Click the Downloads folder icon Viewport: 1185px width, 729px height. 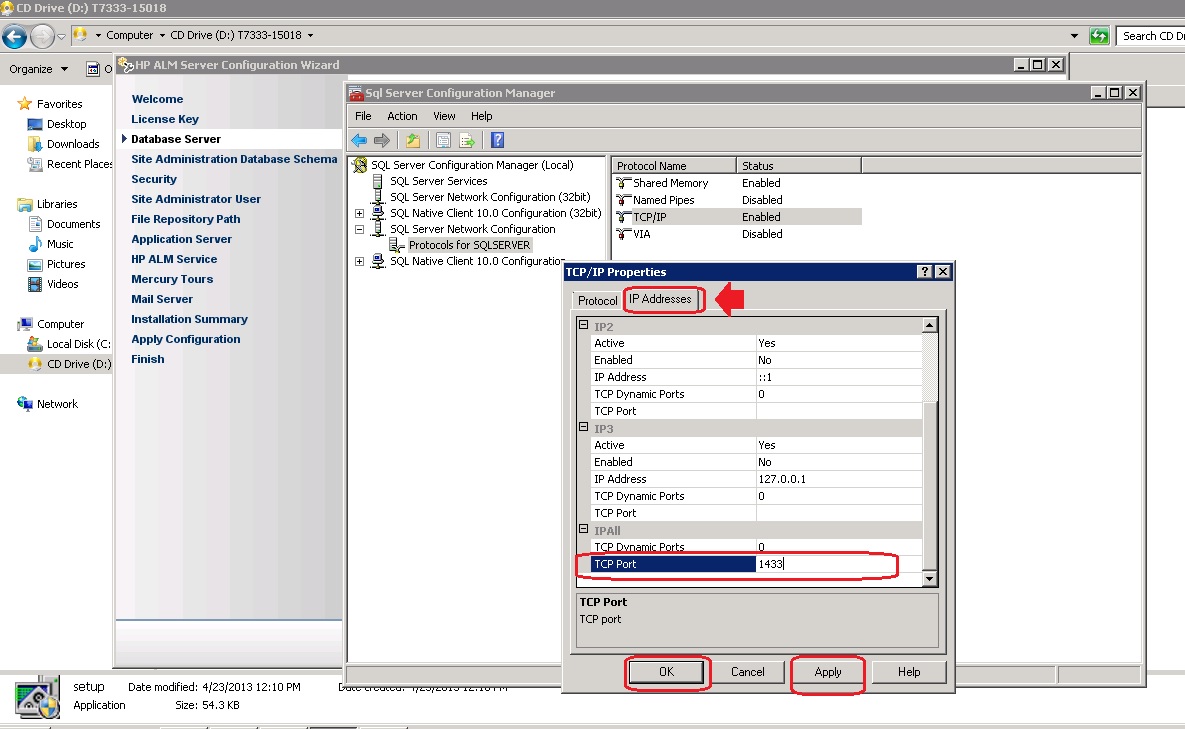35,144
